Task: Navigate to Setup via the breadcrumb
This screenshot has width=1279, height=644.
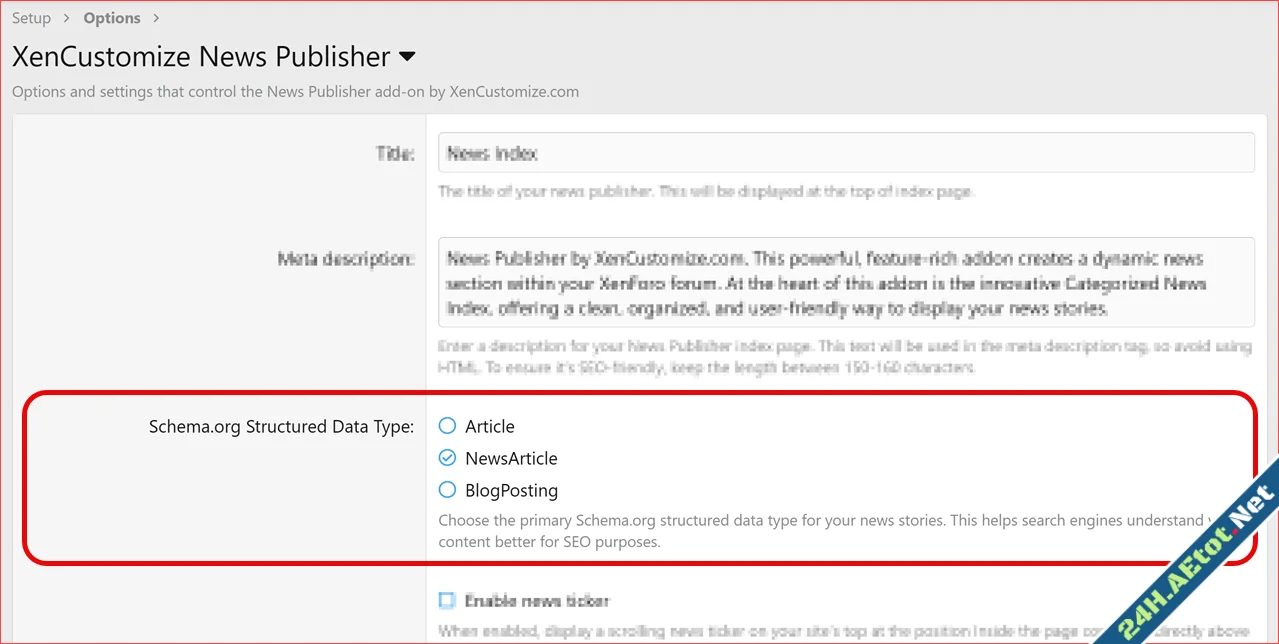Action: (x=31, y=17)
